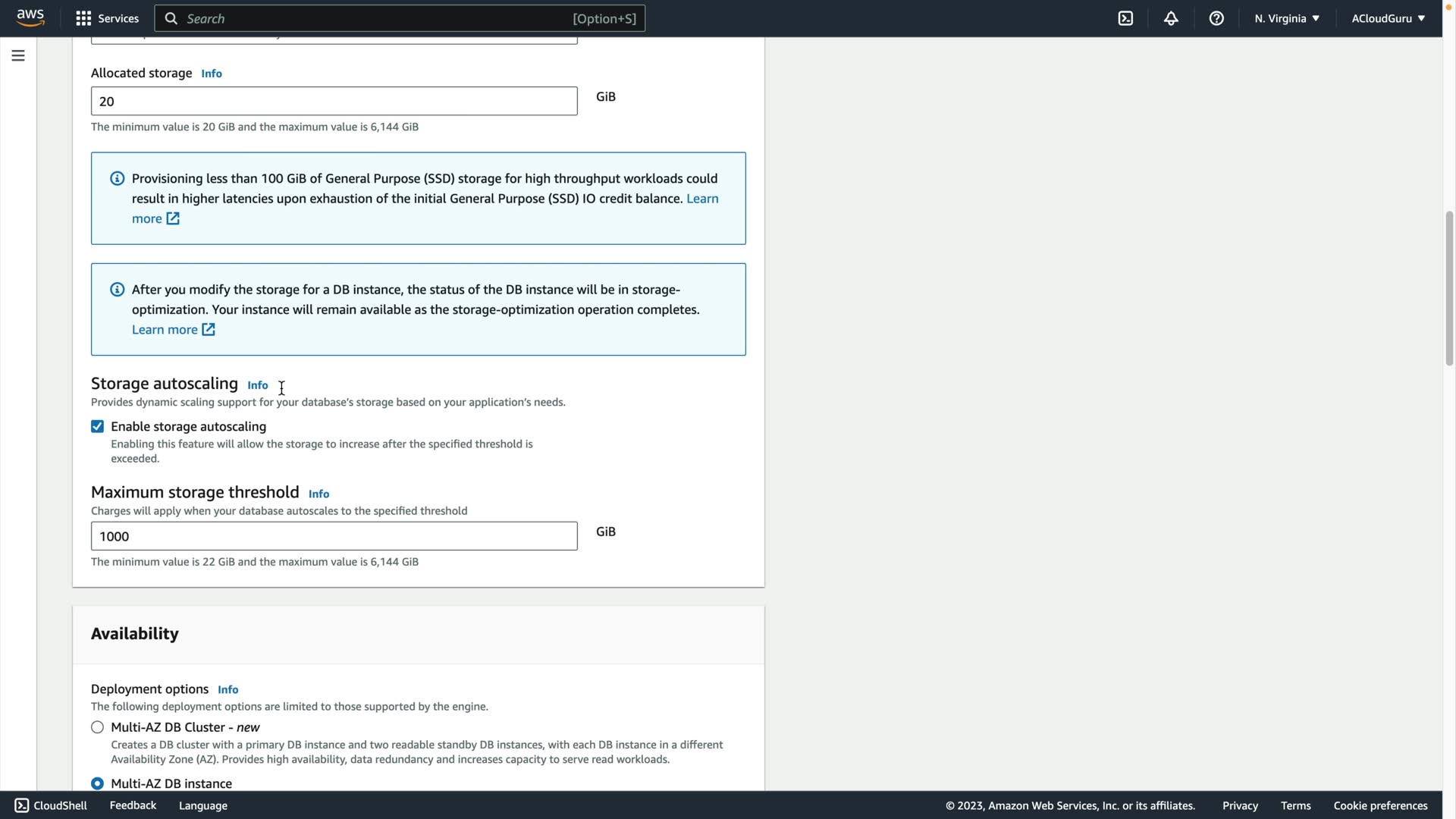Select Multi-AZ DB Cluster option
This screenshot has width=1456, height=819.
coord(97,727)
